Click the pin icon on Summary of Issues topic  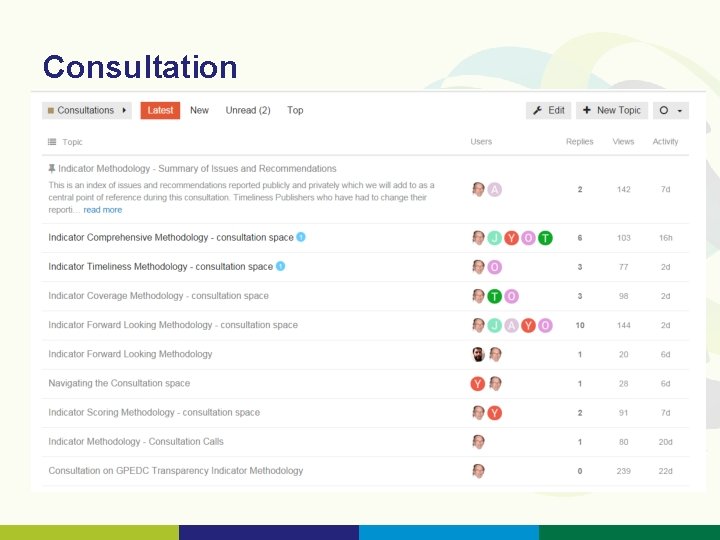point(52,169)
